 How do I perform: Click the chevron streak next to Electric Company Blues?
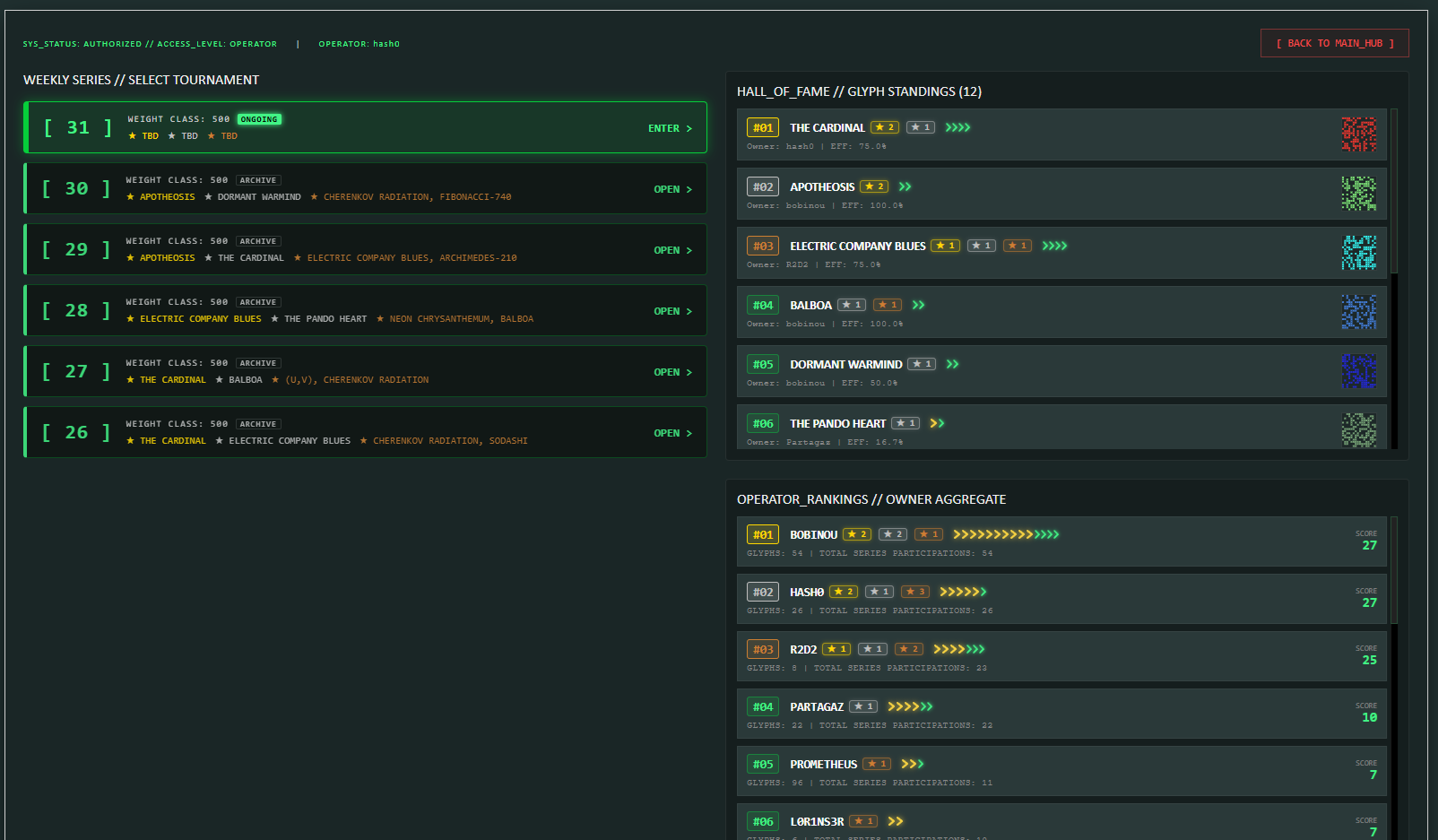[x=1054, y=246]
